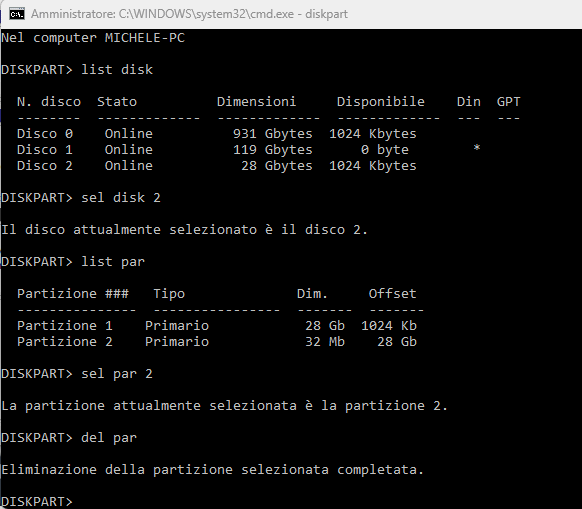Click the 'sel par 2' command line
This screenshot has width=582, height=509.
click(77, 373)
